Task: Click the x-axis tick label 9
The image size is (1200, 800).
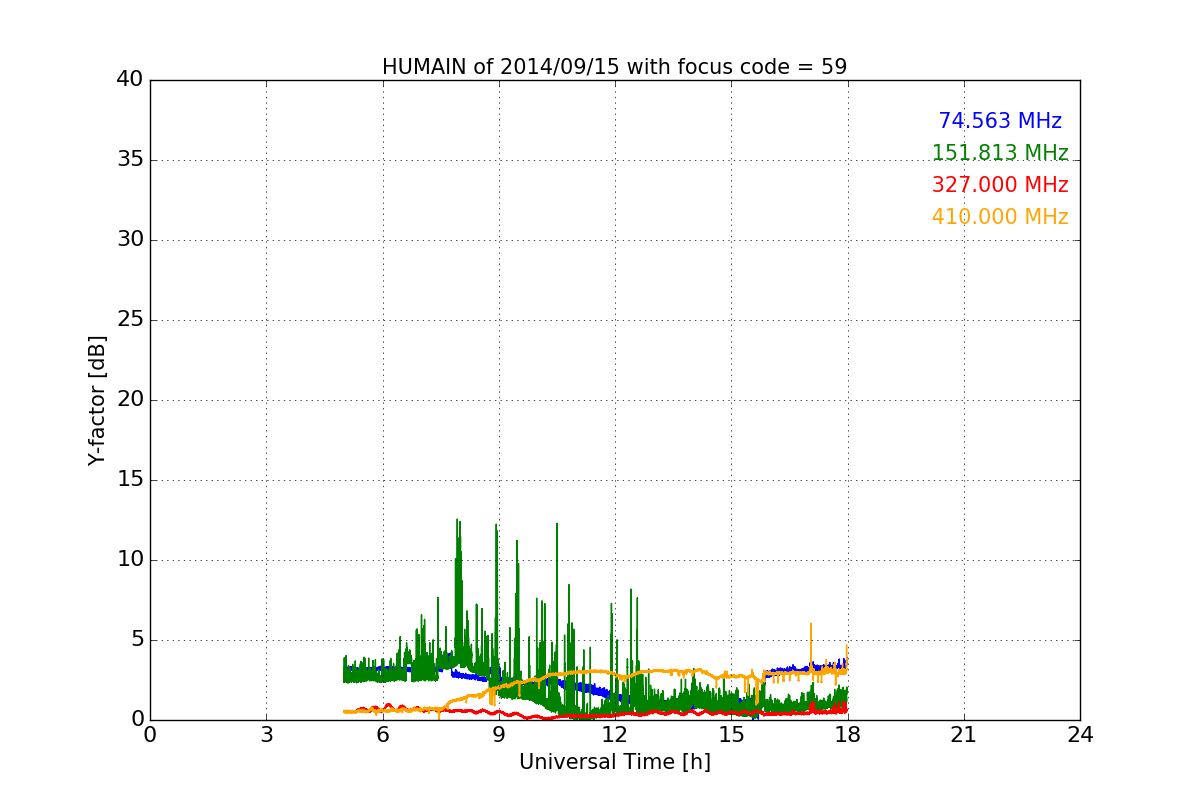Action: click(x=498, y=735)
